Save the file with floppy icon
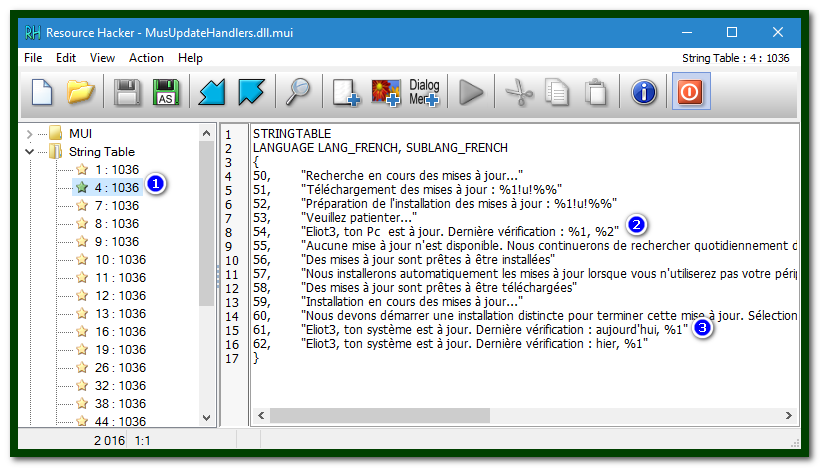Image resolution: width=820 pixels, height=468 pixels. click(x=127, y=92)
